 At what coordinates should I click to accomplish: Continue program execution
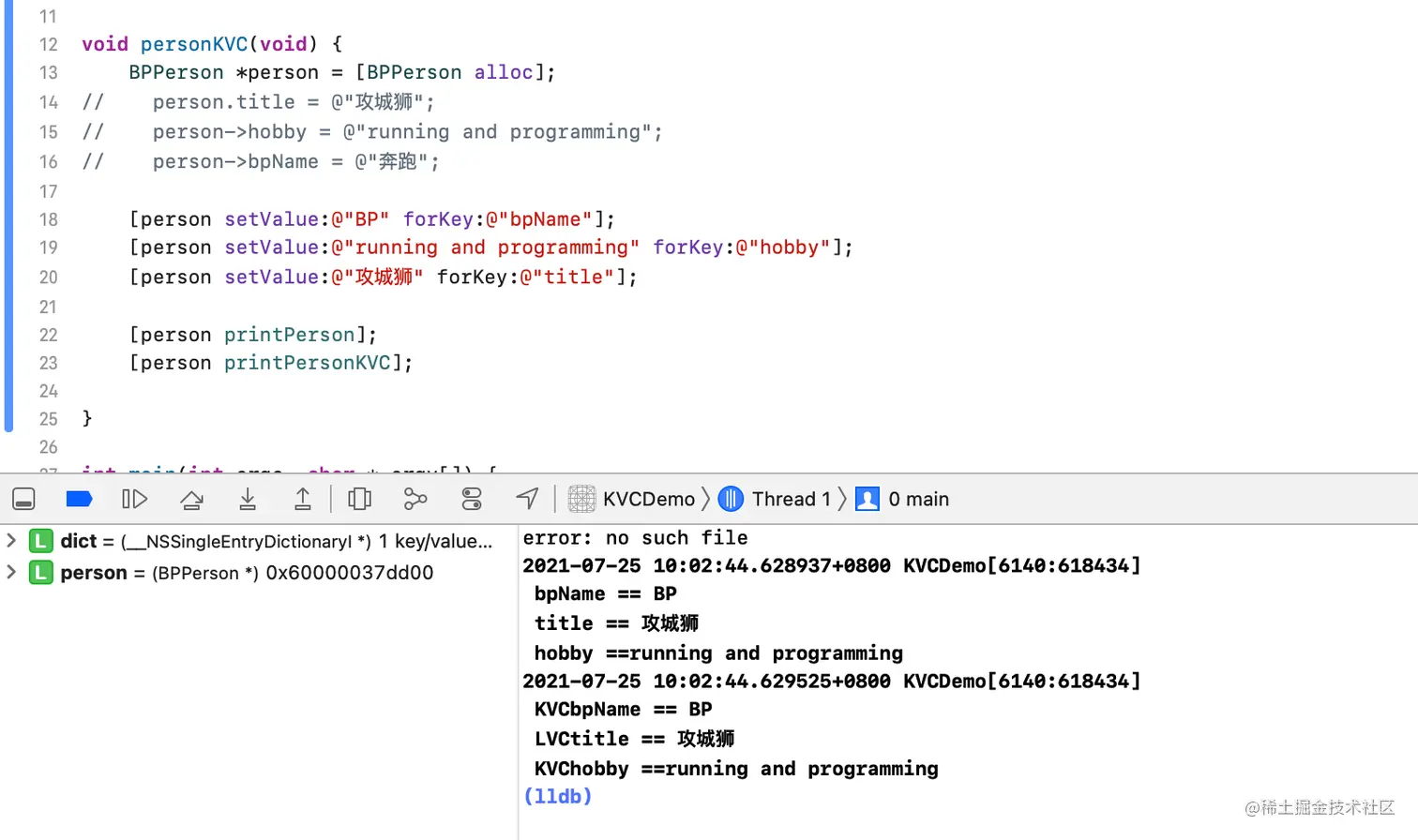pyautogui.click(x=134, y=499)
